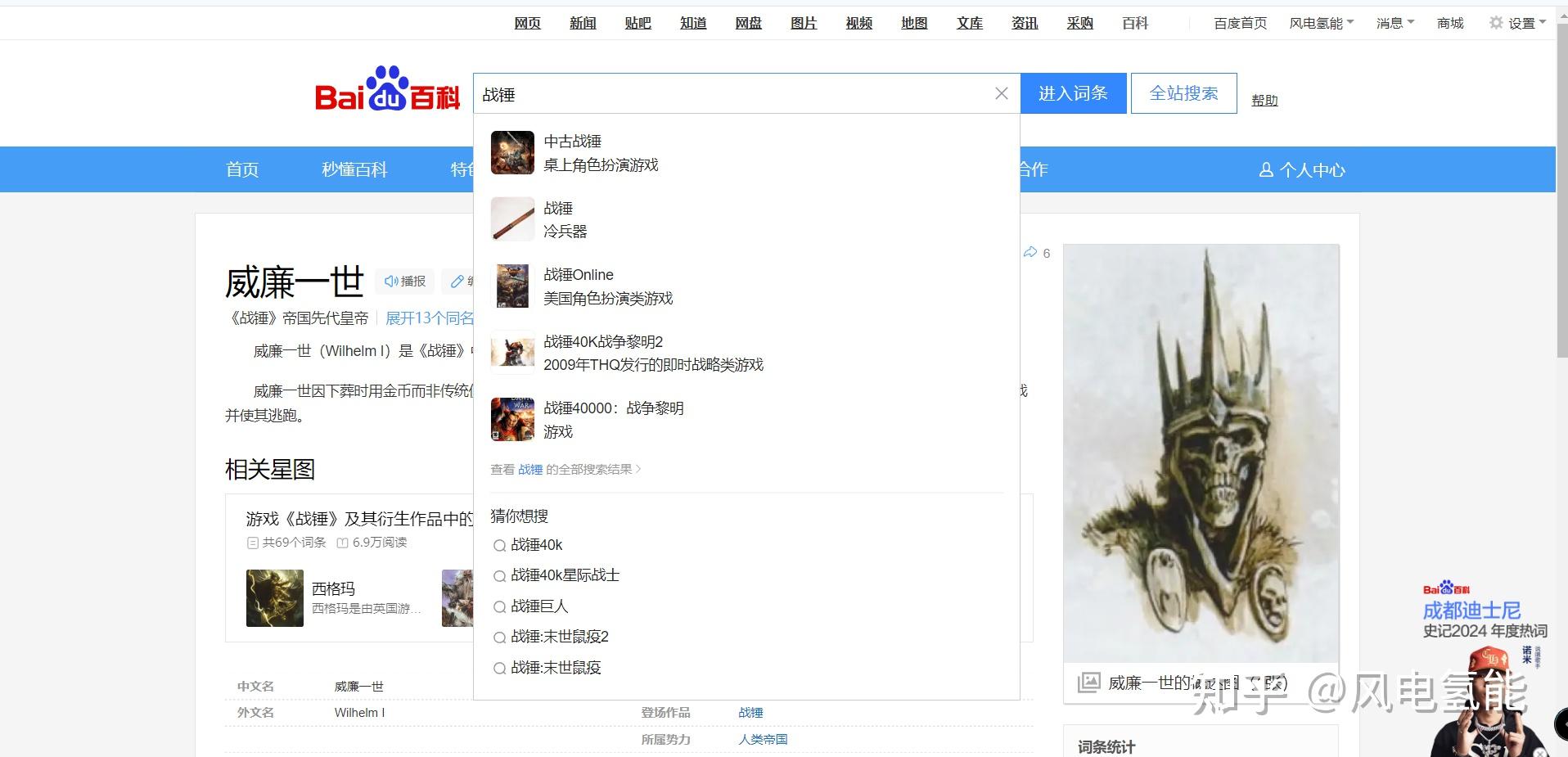Image resolution: width=1568 pixels, height=757 pixels.
Task: Expand the 风电氢能 account dropdown
Action: (1322, 23)
